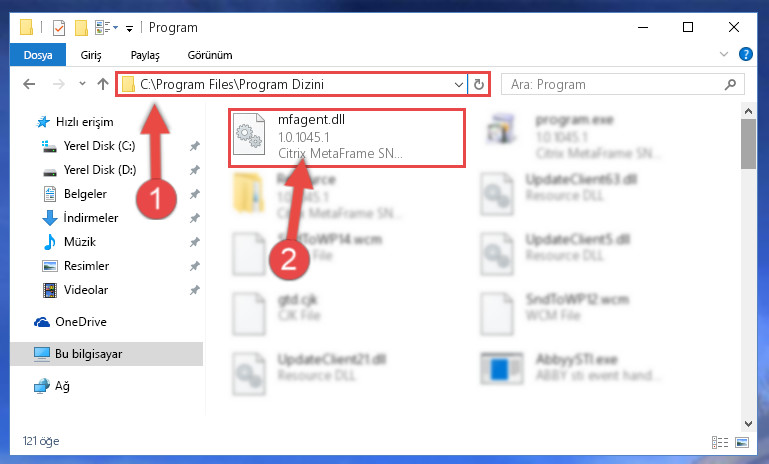The image size is (769, 464).
Task: Unpin Belgeler from quick access
Action: pyautogui.click(x=195, y=194)
